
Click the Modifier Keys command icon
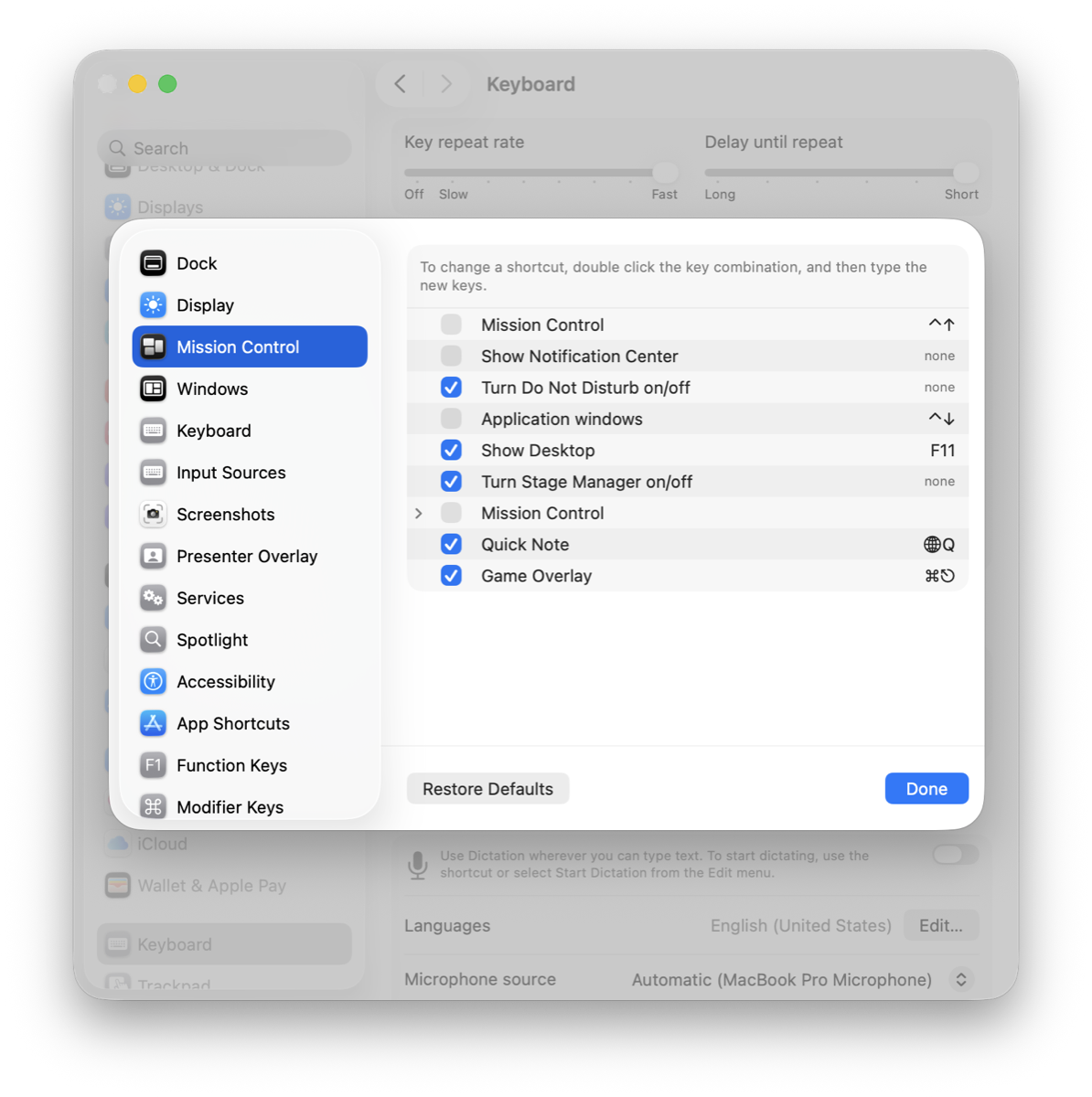tap(153, 807)
